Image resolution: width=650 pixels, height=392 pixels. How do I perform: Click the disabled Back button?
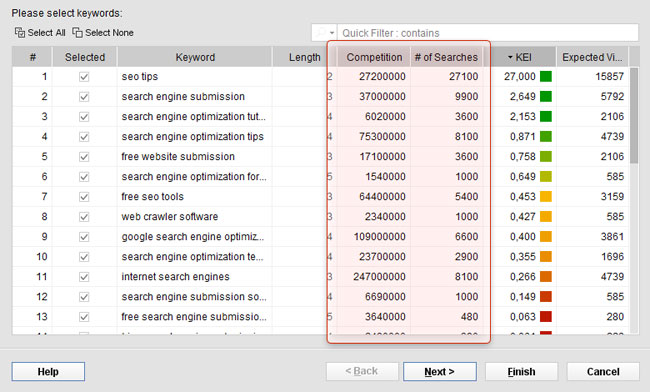(x=362, y=371)
